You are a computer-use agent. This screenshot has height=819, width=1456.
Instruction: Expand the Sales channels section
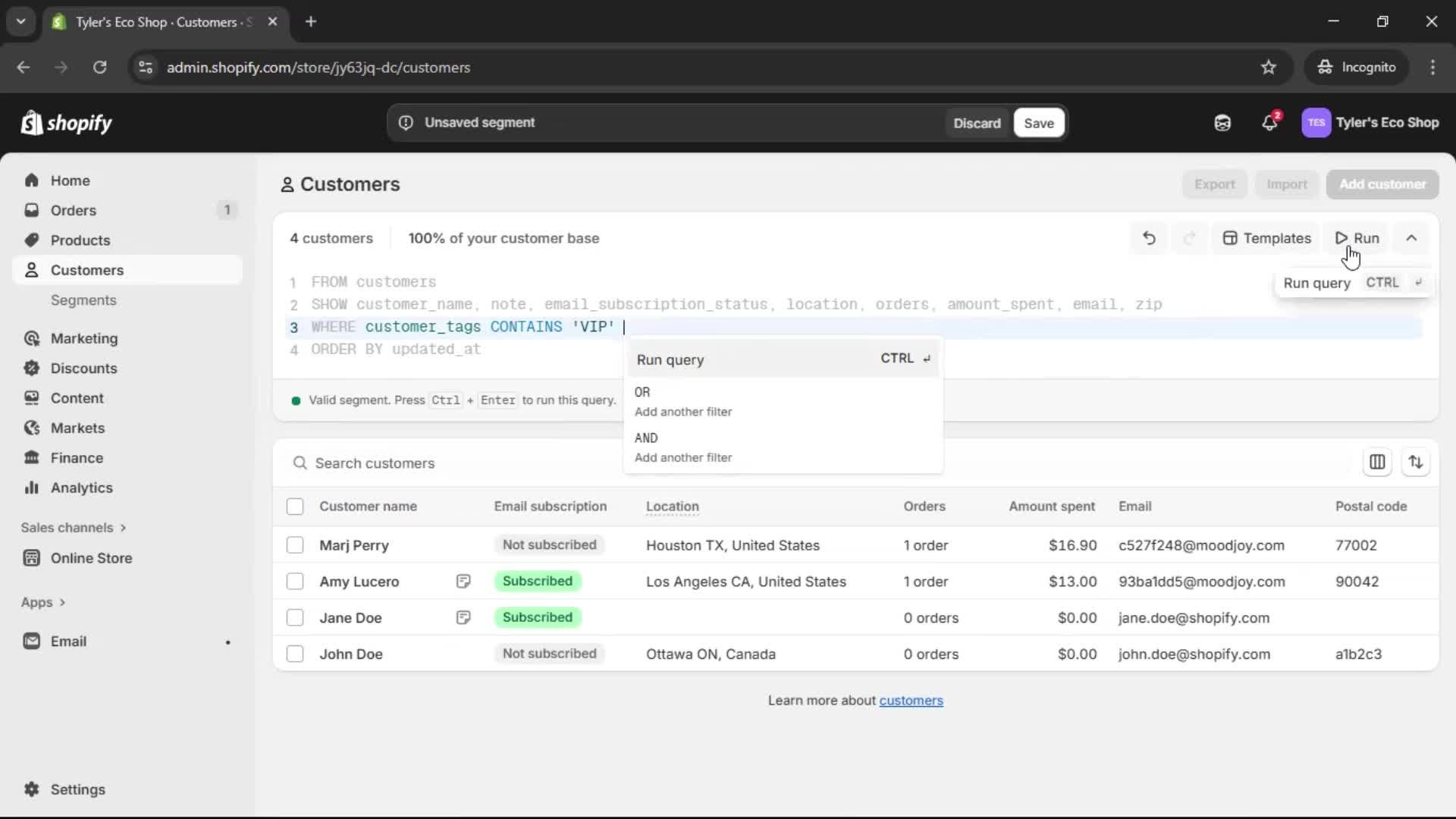(x=74, y=528)
